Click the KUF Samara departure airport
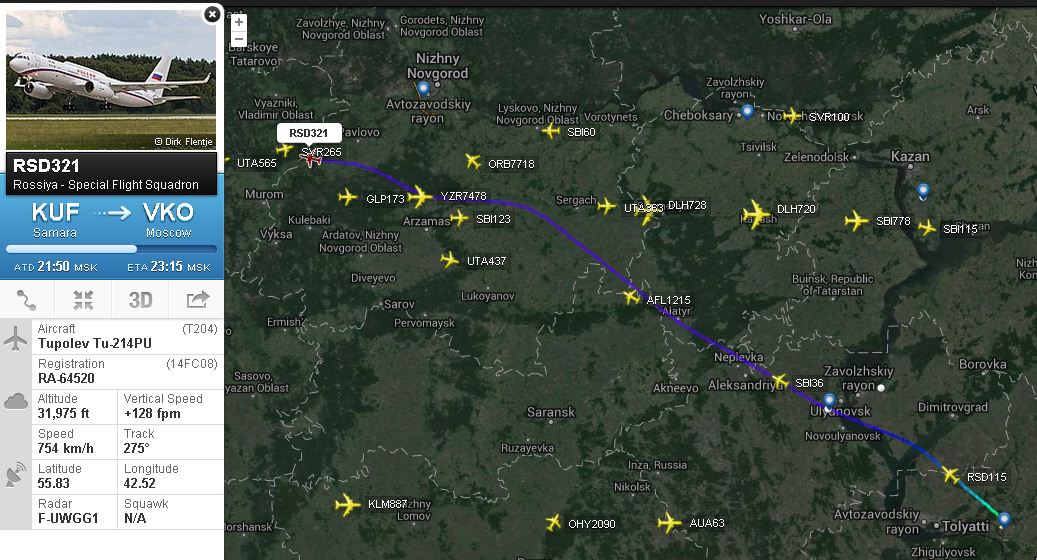This screenshot has height=560, width=1037. click(x=55, y=220)
